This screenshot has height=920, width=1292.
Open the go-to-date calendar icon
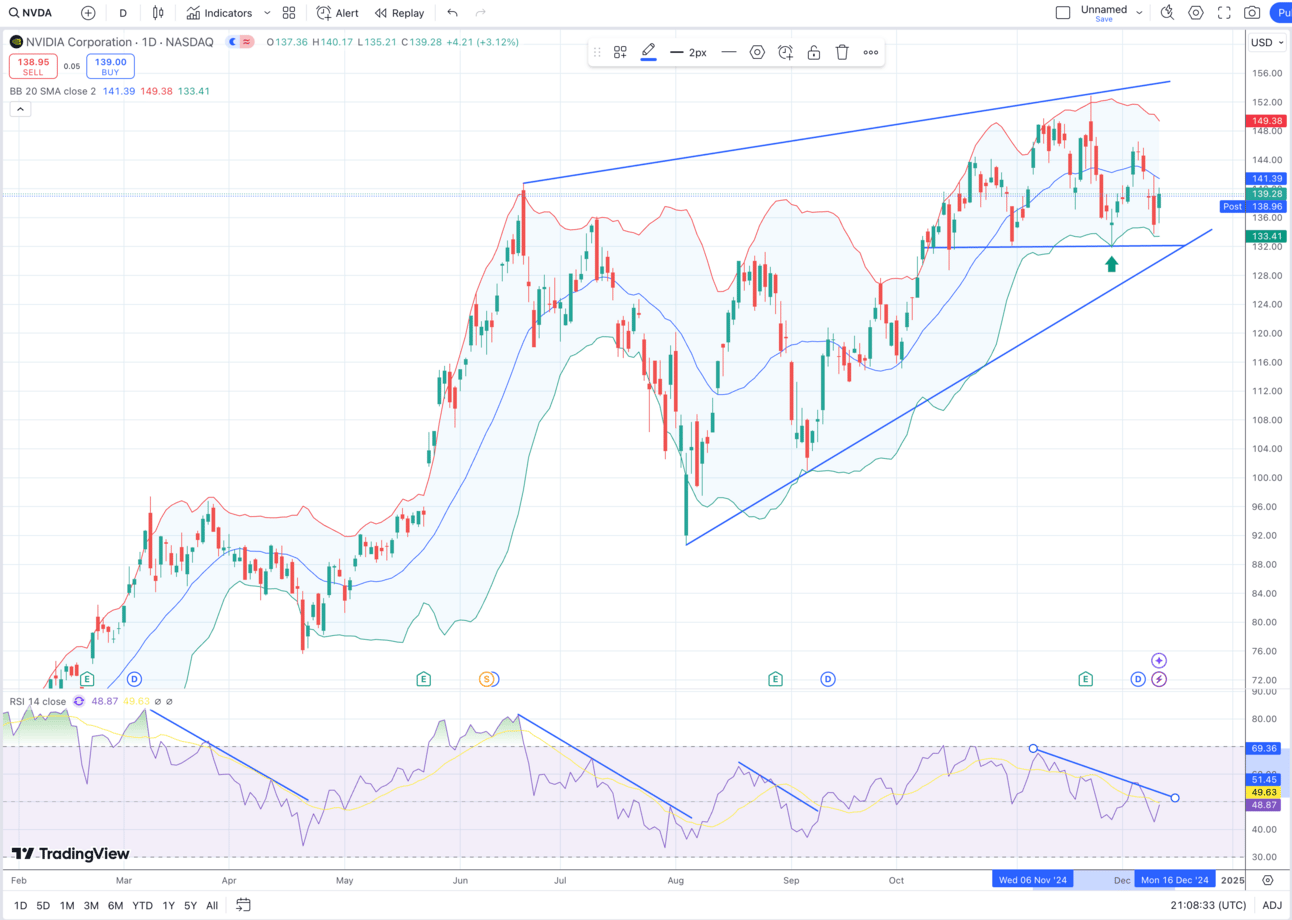point(243,906)
